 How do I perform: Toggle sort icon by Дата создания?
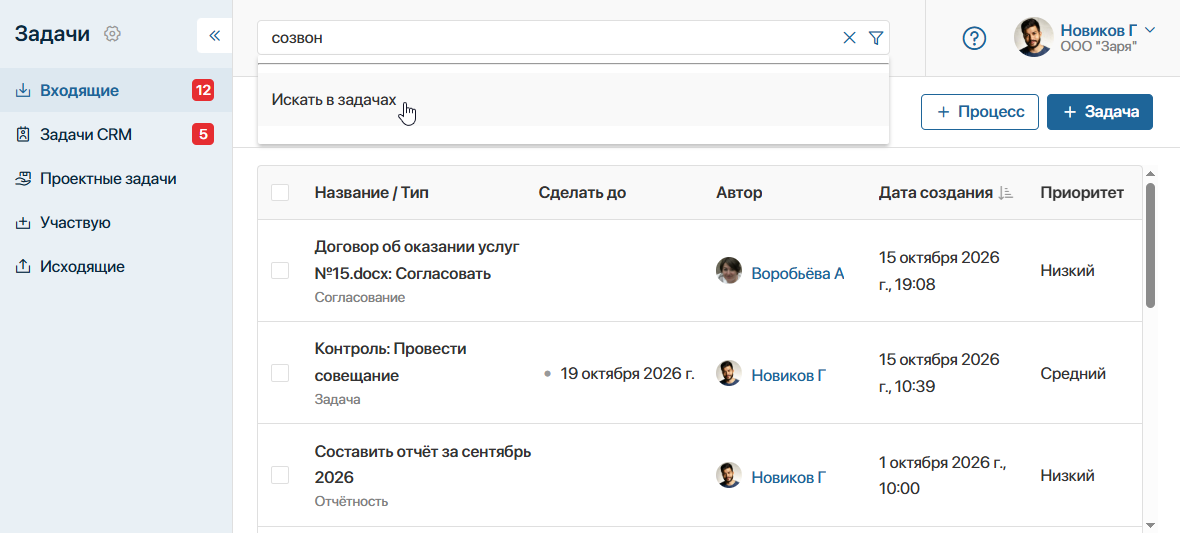point(1005,193)
